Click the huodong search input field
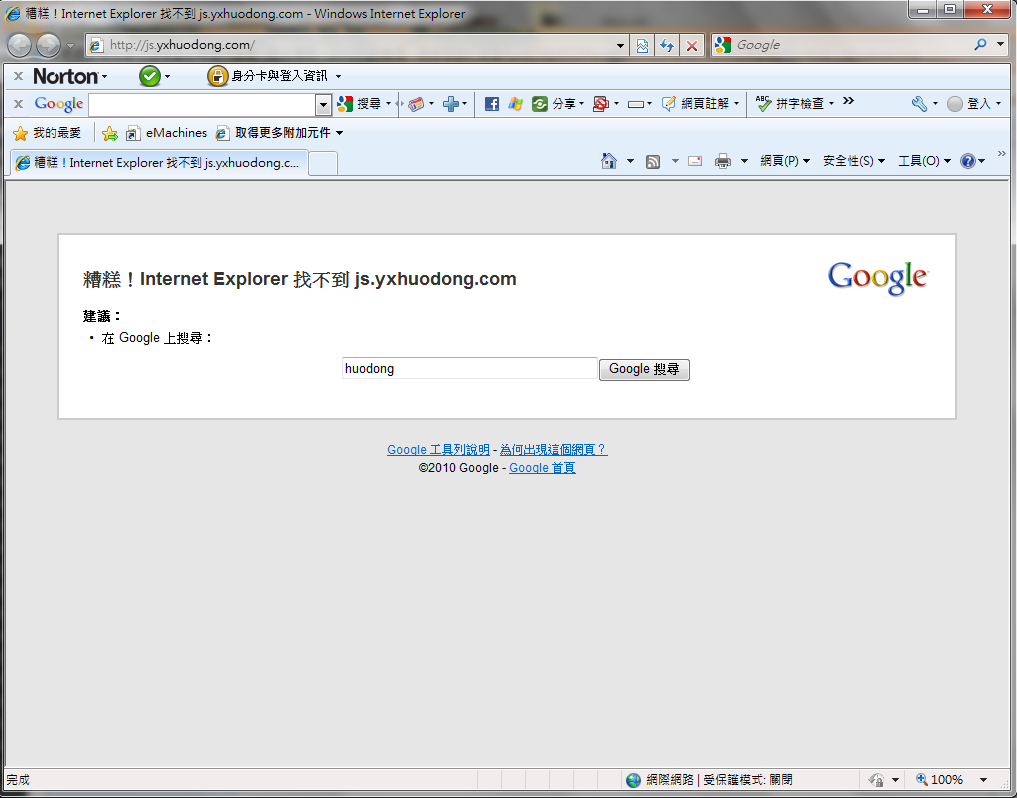The height and width of the screenshot is (798, 1017). [x=469, y=369]
